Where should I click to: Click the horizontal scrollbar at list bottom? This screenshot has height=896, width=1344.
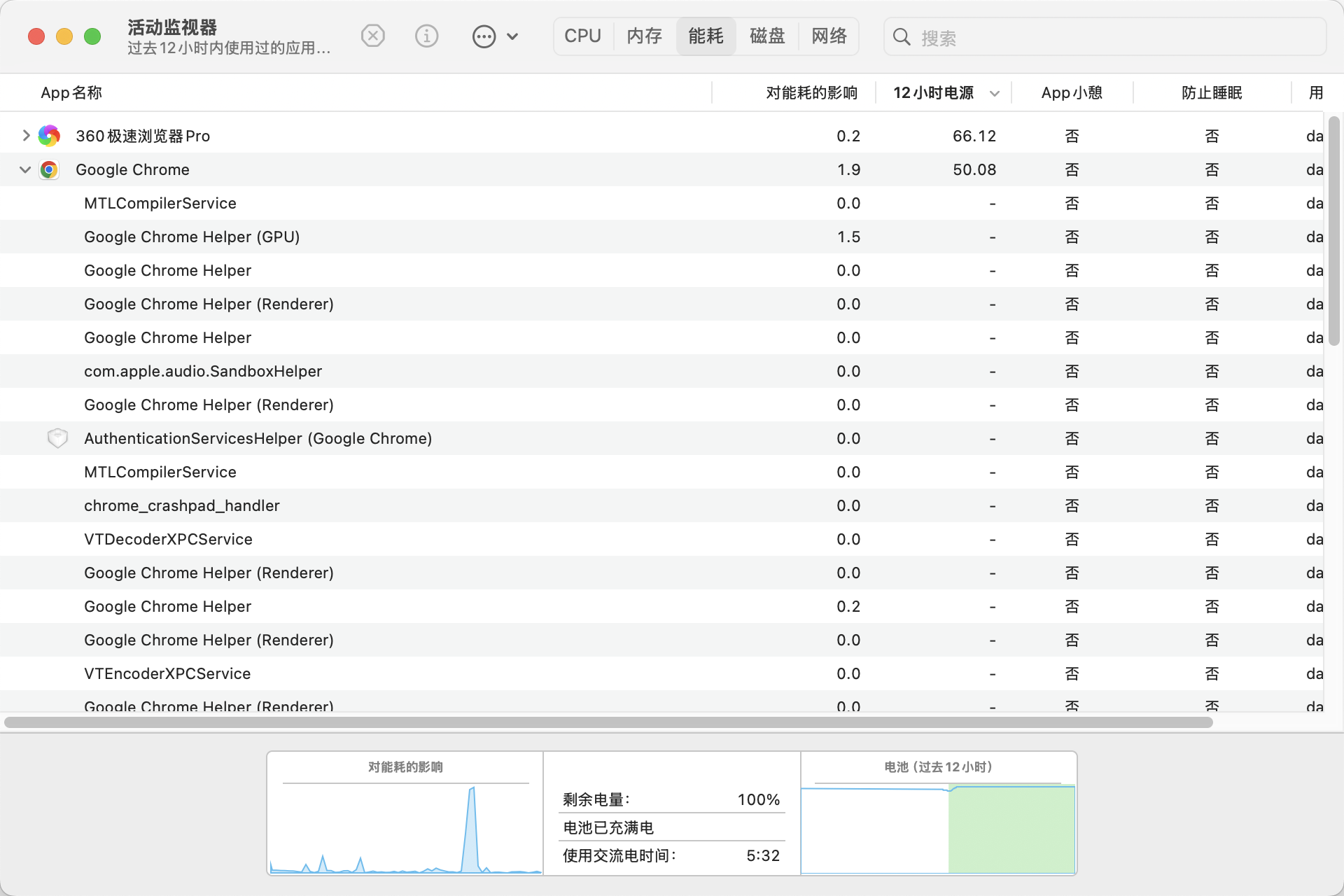(608, 722)
